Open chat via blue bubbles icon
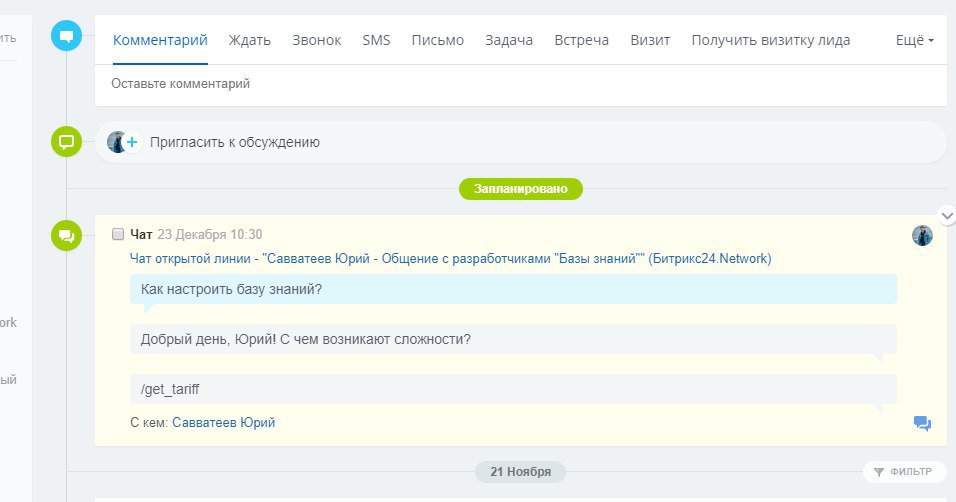The height and width of the screenshot is (502, 956). tap(922, 423)
